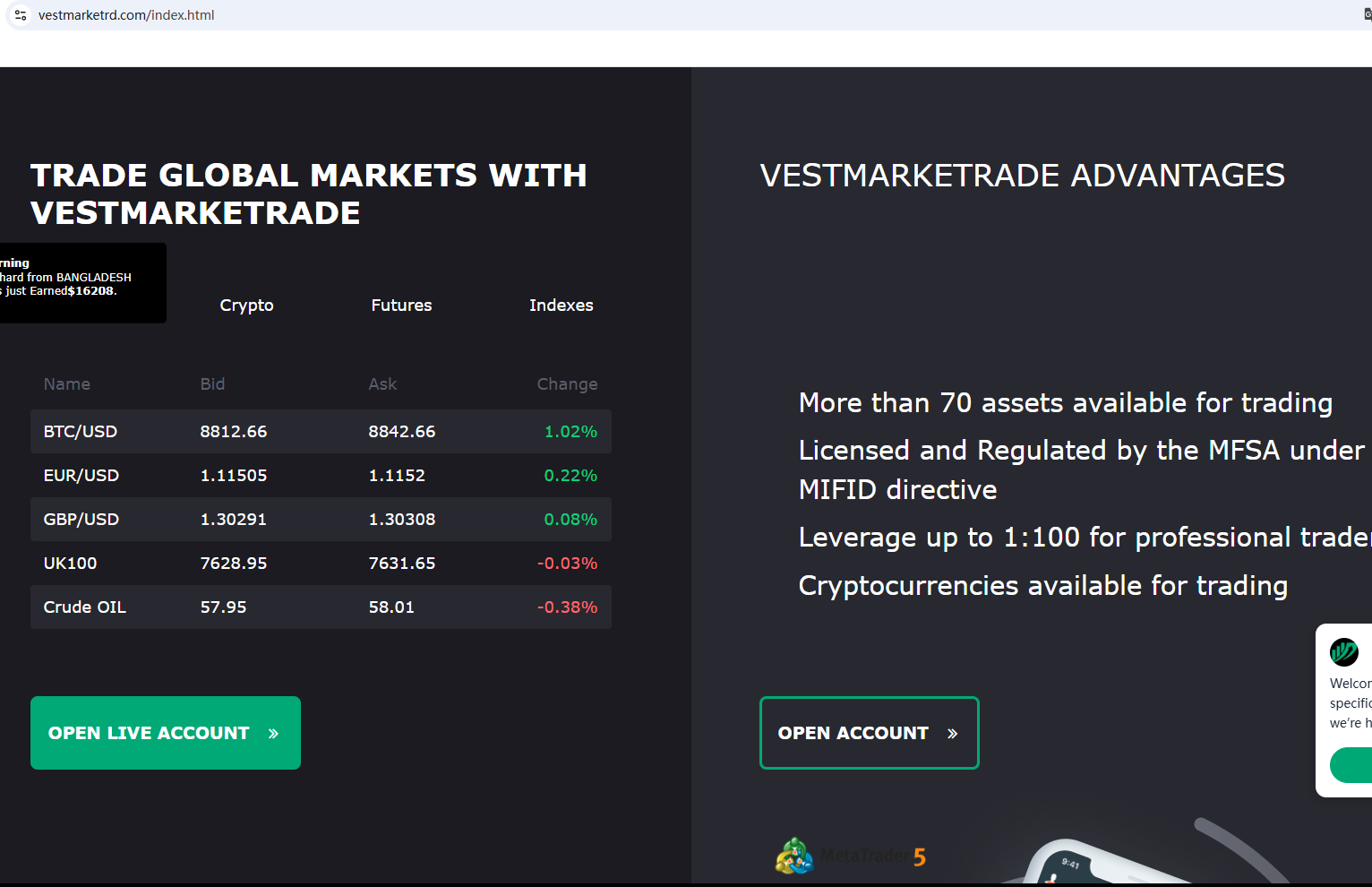Click the site information icon in address bar
The height and width of the screenshot is (887, 1372).
[21, 15]
